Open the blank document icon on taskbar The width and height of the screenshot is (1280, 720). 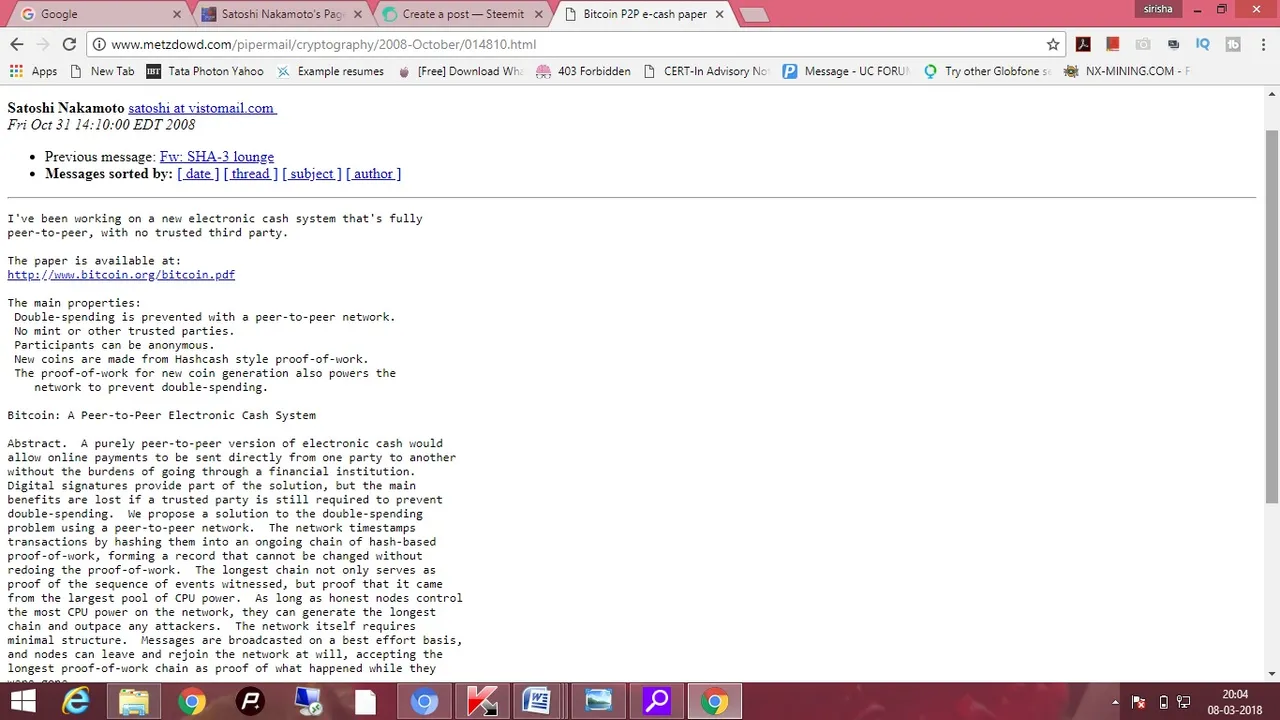[x=365, y=701]
